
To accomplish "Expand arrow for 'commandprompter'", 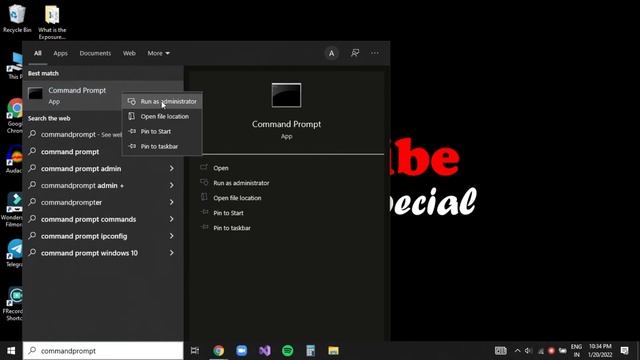I will [x=171, y=202].
